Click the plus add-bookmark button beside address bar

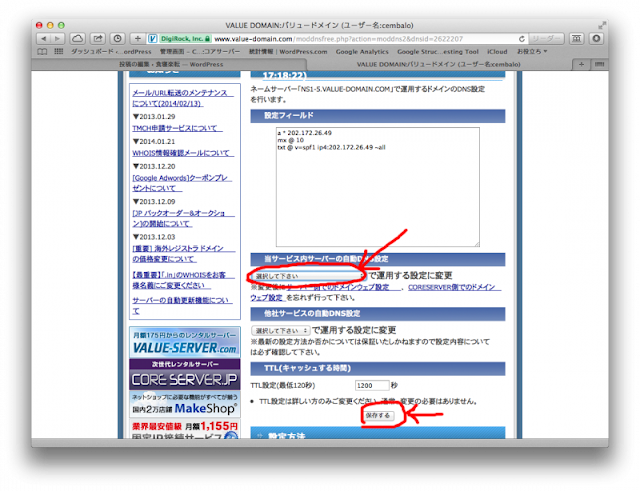coord(138,39)
